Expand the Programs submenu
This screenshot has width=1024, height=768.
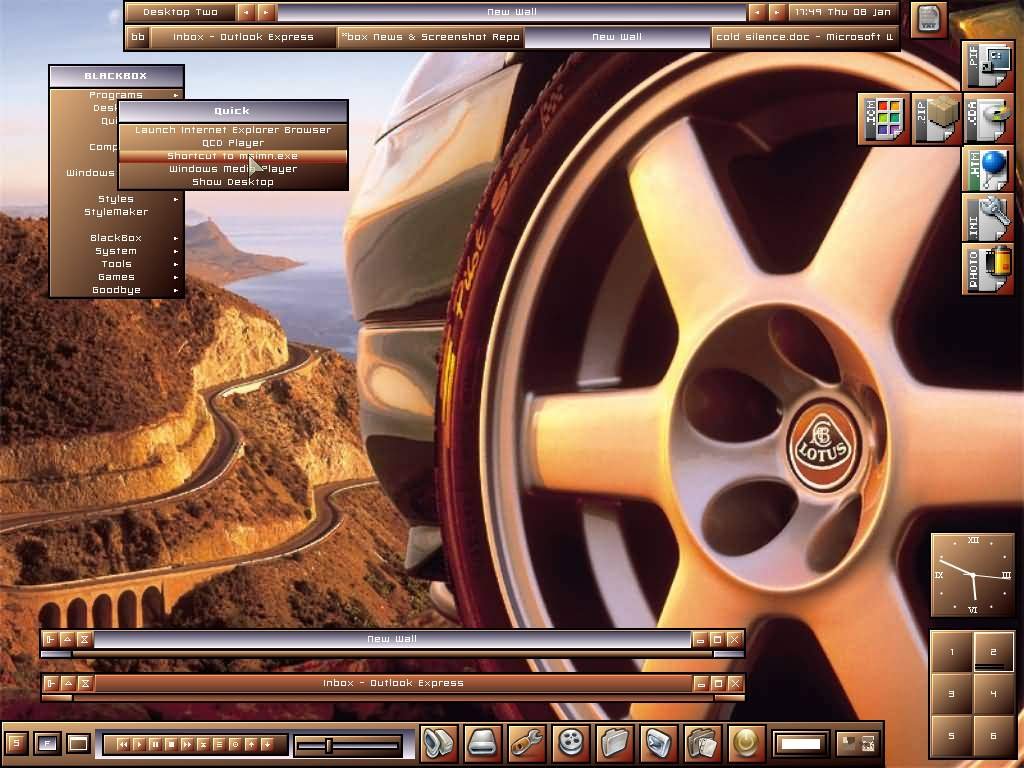click(116, 95)
